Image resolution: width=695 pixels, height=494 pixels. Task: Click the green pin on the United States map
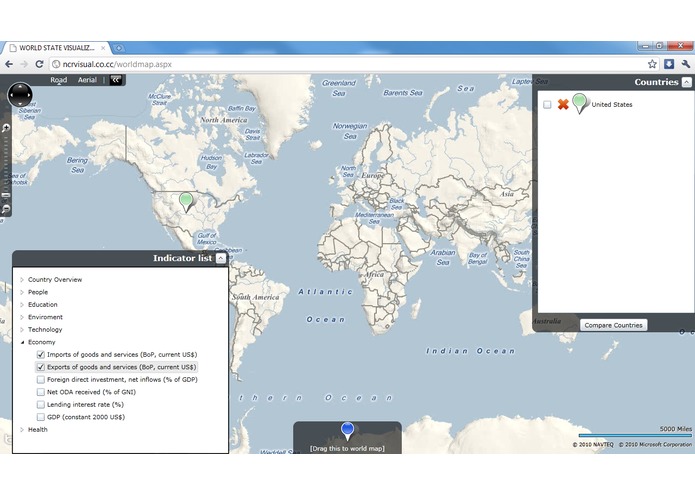[x=187, y=202]
